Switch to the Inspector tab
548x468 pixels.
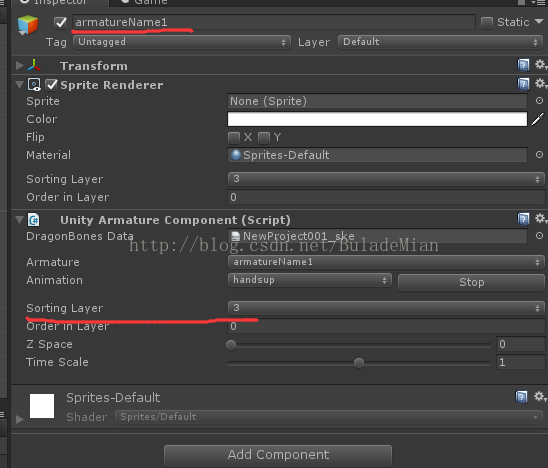tap(60, 2)
